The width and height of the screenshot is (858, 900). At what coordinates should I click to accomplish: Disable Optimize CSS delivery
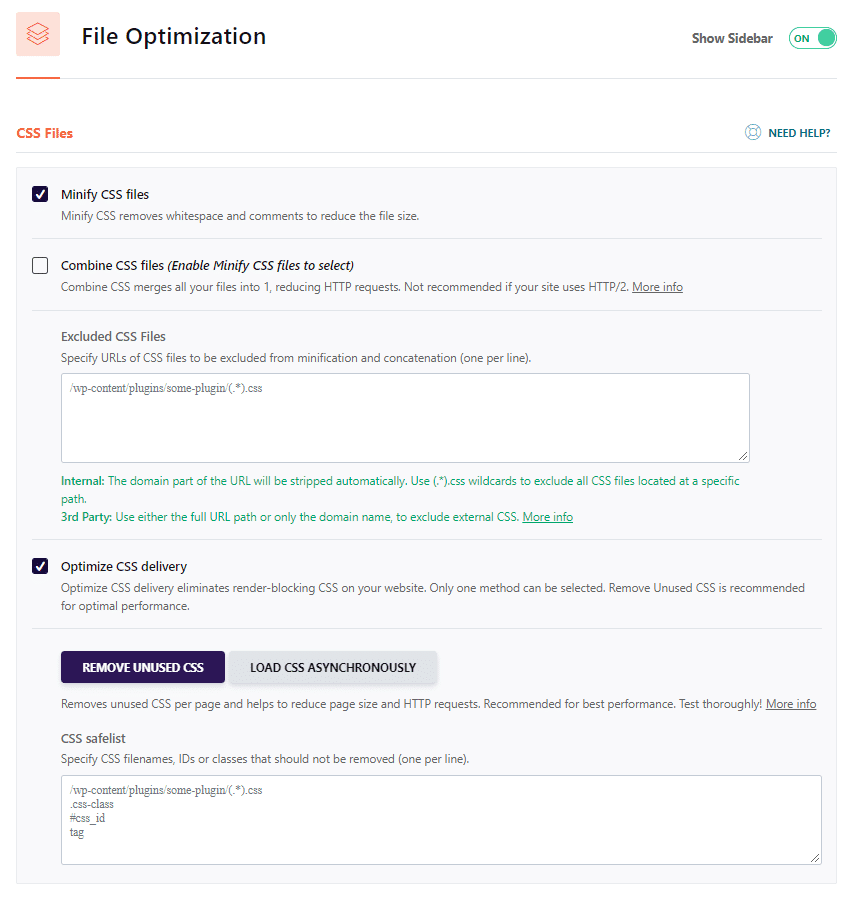[x=40, y=566]
